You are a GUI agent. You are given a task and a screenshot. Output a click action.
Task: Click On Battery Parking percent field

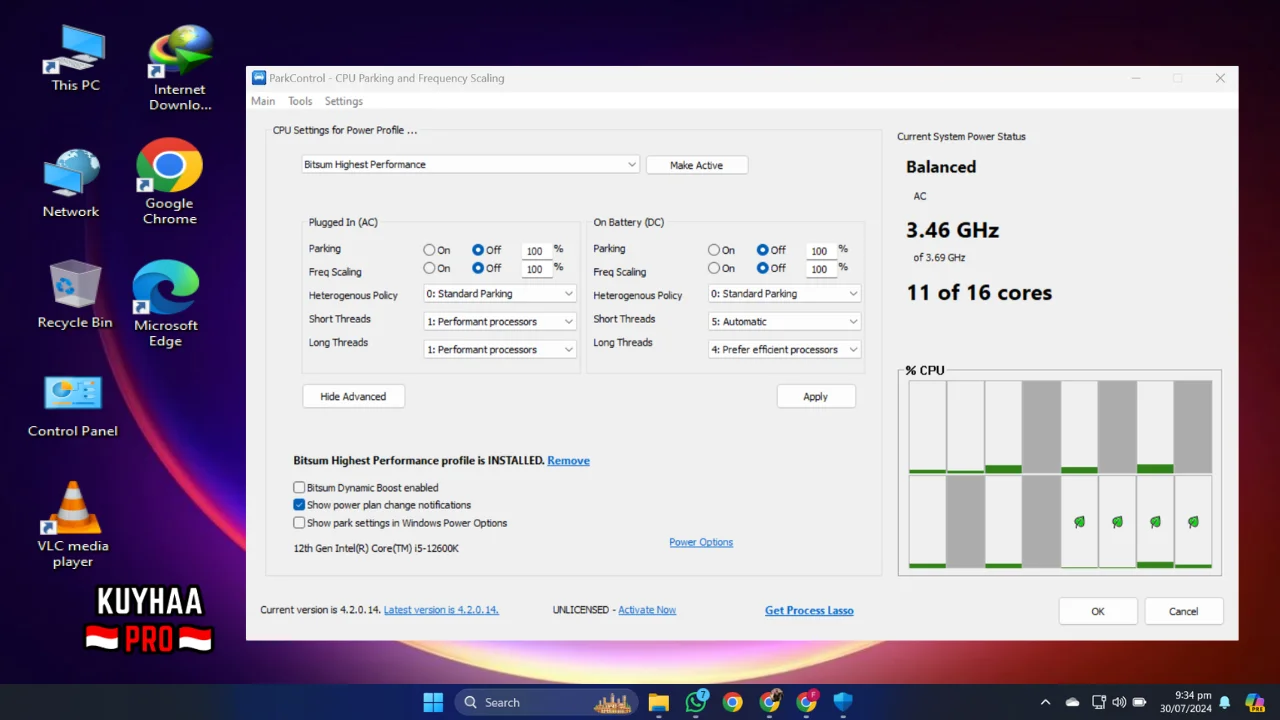[821, 251]
